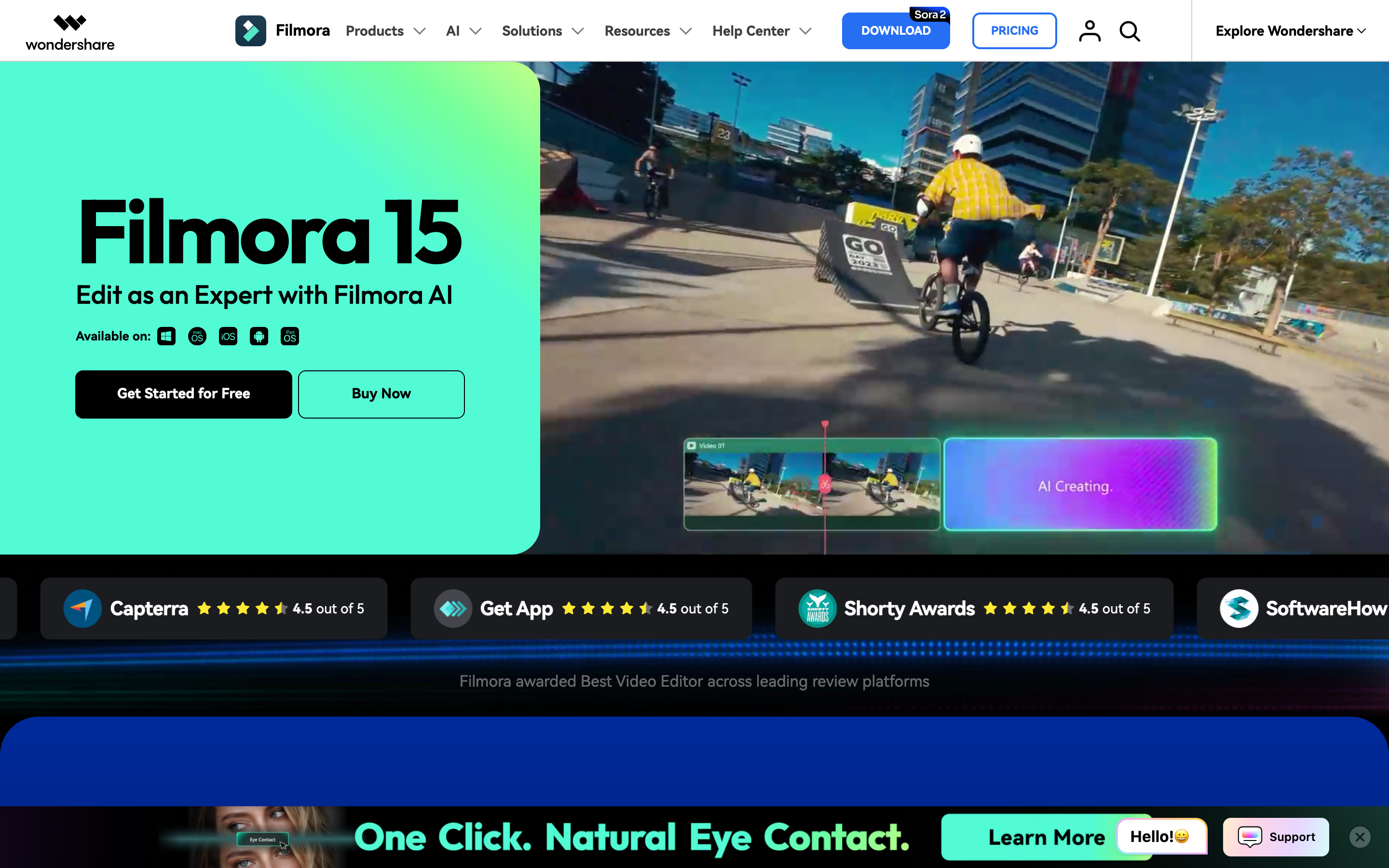Click the Learn More banner button
This screenshot has height=868, width=1389.
click(x=1047, y=837)
